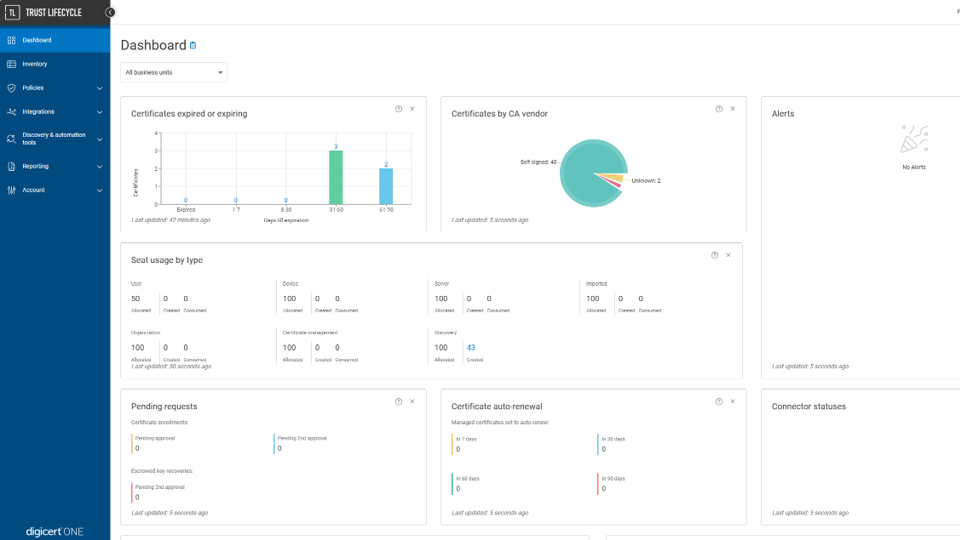Expand the Account menu chevron
The width and height of the screenshot is (960, 540).
click(100, 190)
